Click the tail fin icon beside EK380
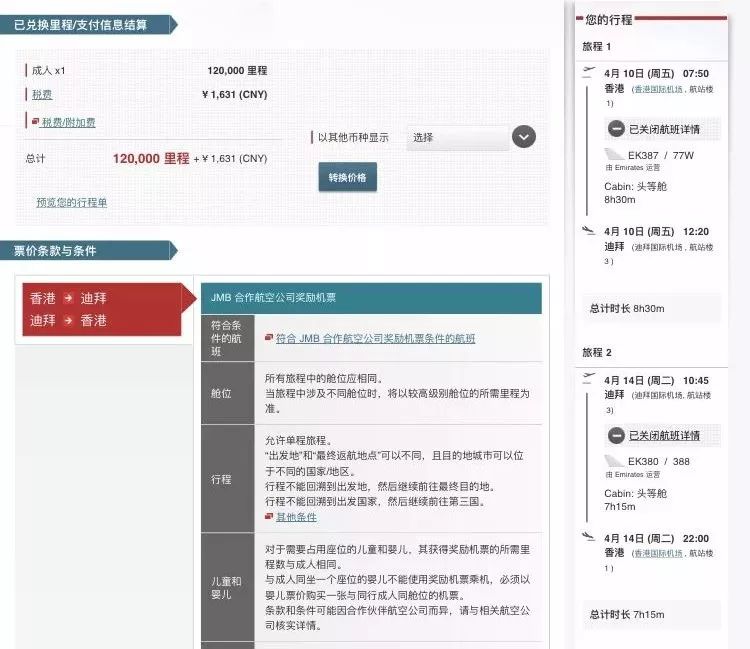Image resolution: width=750 pixels, height=649 pixels. [x=614, y=461]
